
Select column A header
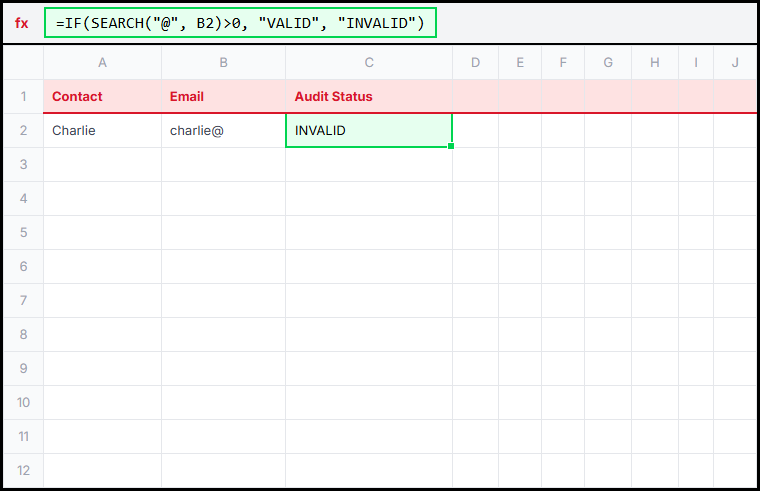pyautogui.click(x=102, y=63)
